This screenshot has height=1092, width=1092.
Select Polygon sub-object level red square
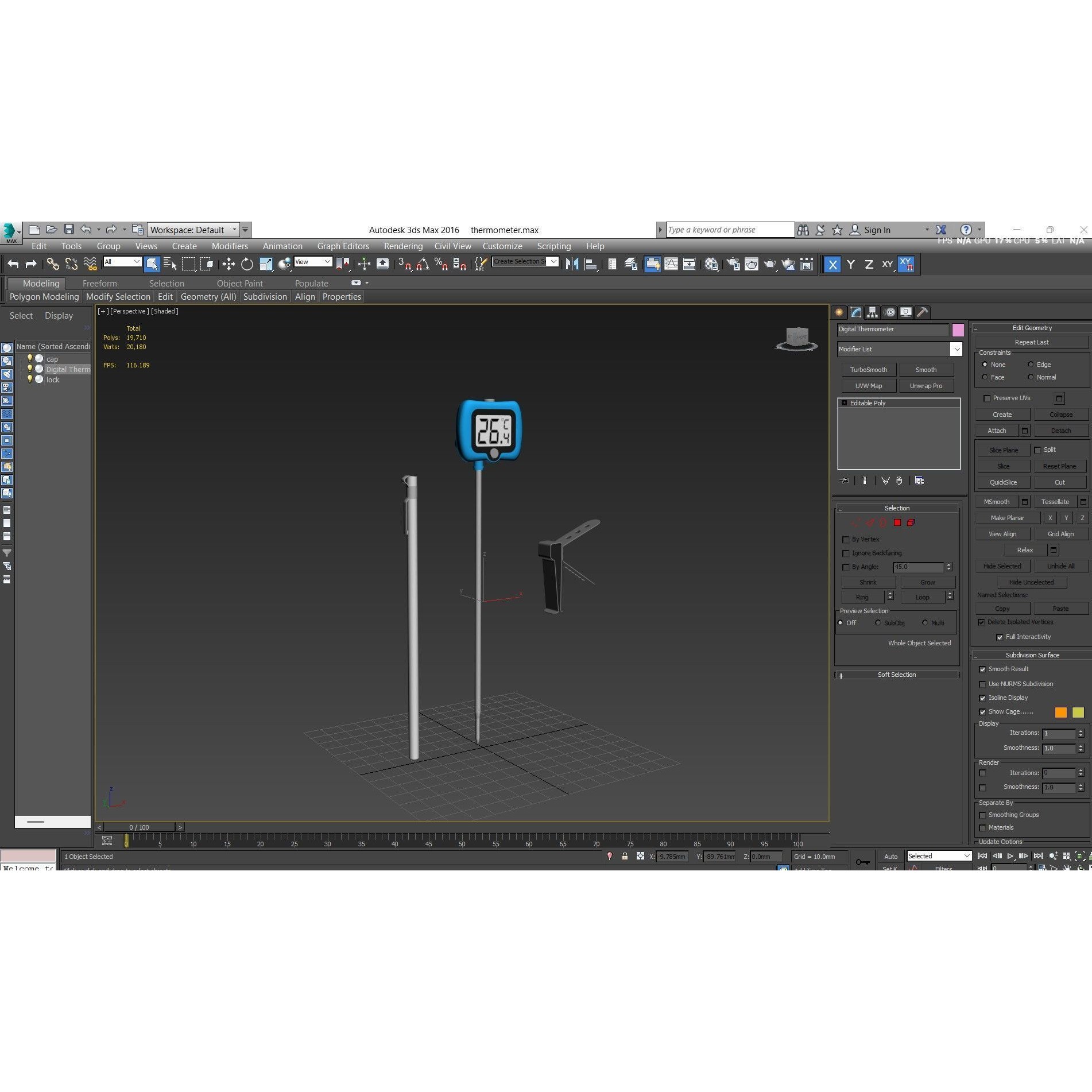(x=897, y=522)
